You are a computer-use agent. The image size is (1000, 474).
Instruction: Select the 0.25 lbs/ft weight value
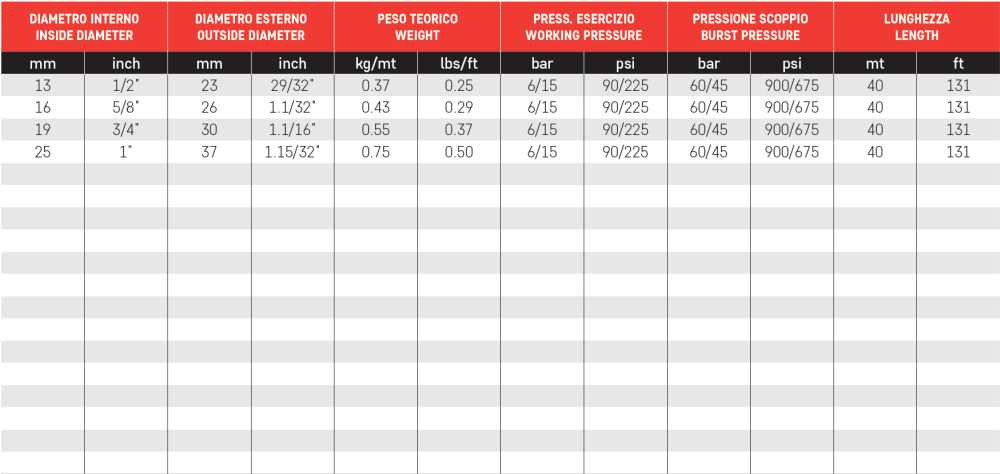click(459, 85)
